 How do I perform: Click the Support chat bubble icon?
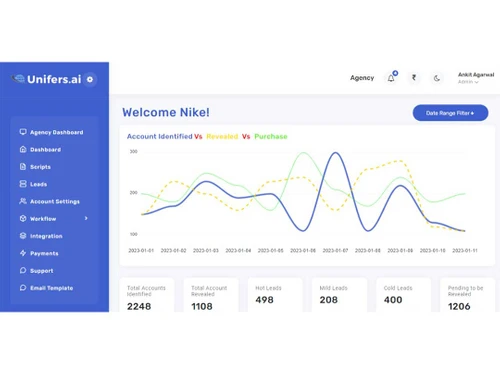(x=23, y=270)
